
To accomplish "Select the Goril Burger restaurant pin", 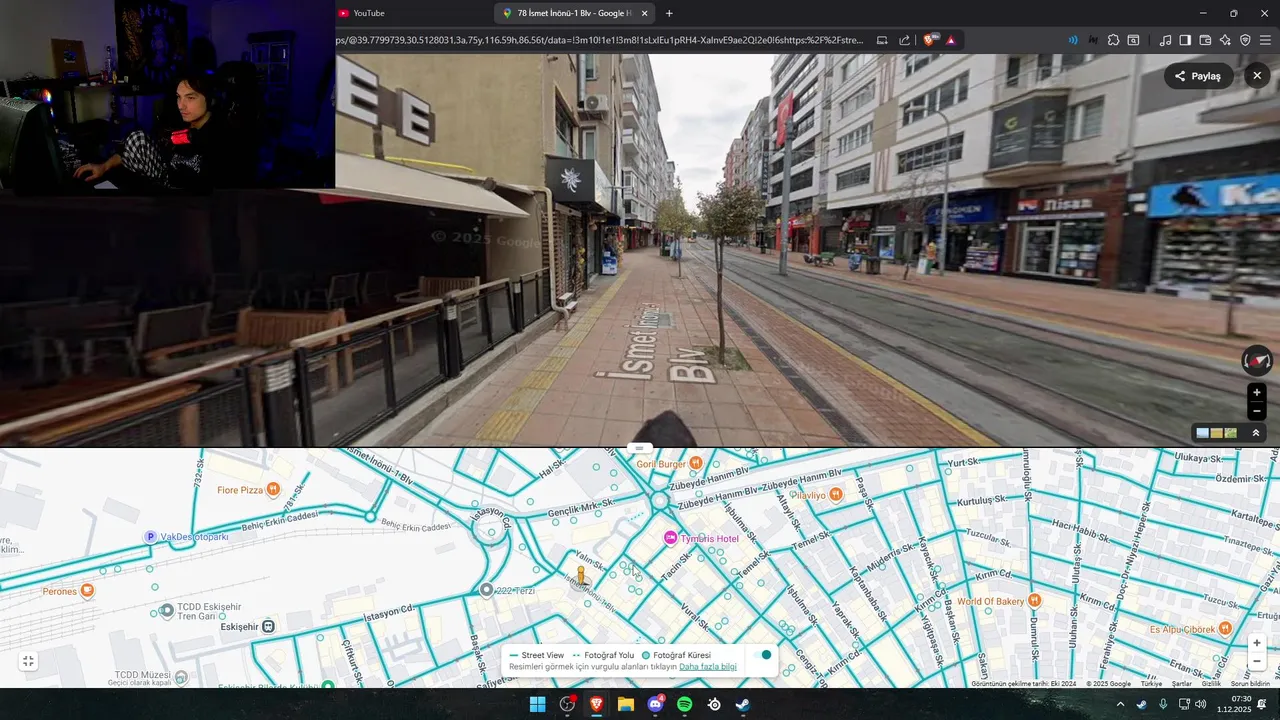I will click(696, 463).
